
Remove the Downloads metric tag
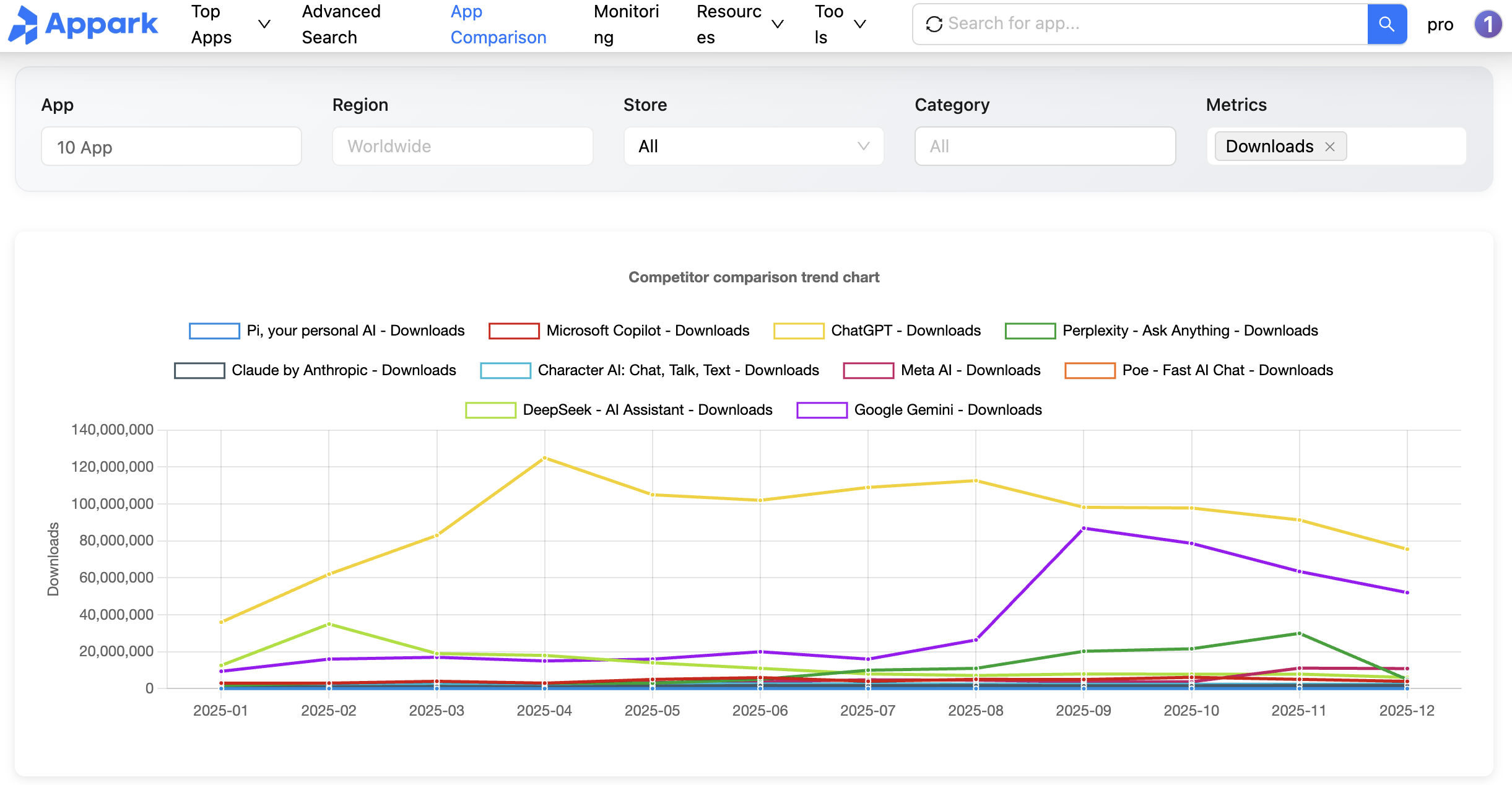1330,147
